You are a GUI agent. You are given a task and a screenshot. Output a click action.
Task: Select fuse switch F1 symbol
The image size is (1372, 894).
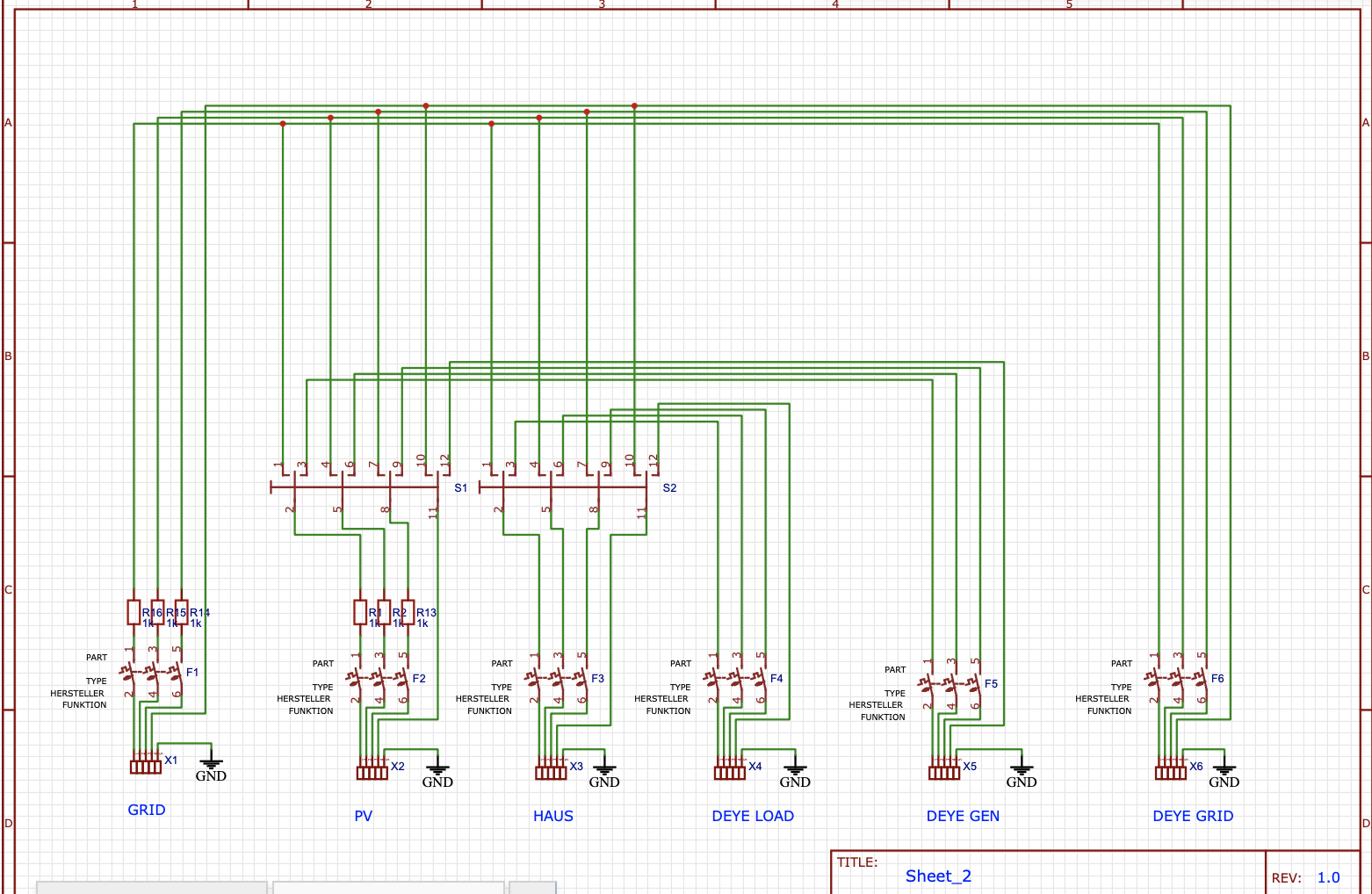(152, 673)
